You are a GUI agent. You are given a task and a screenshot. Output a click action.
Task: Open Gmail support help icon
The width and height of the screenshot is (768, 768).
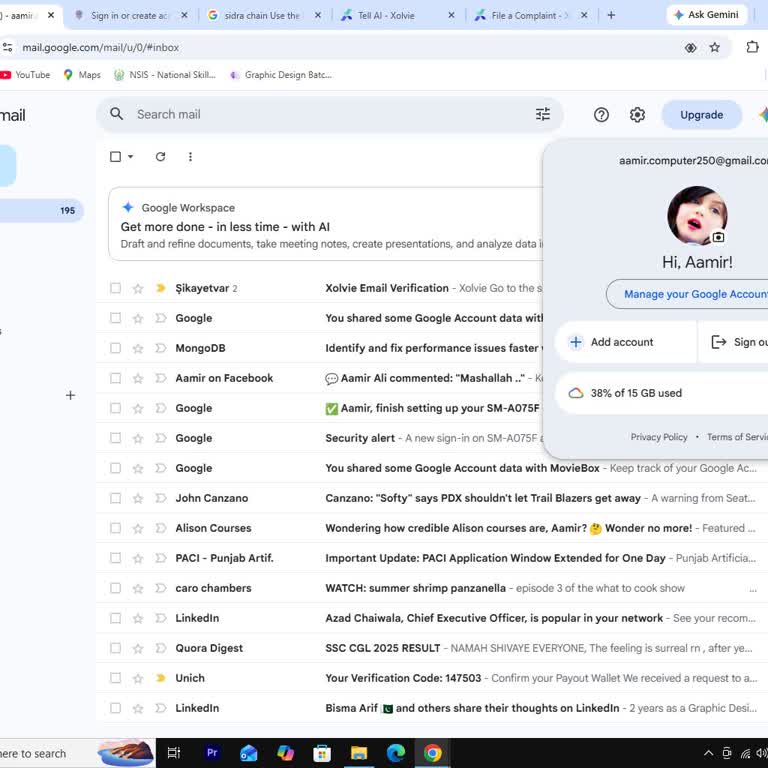[601, 115]
